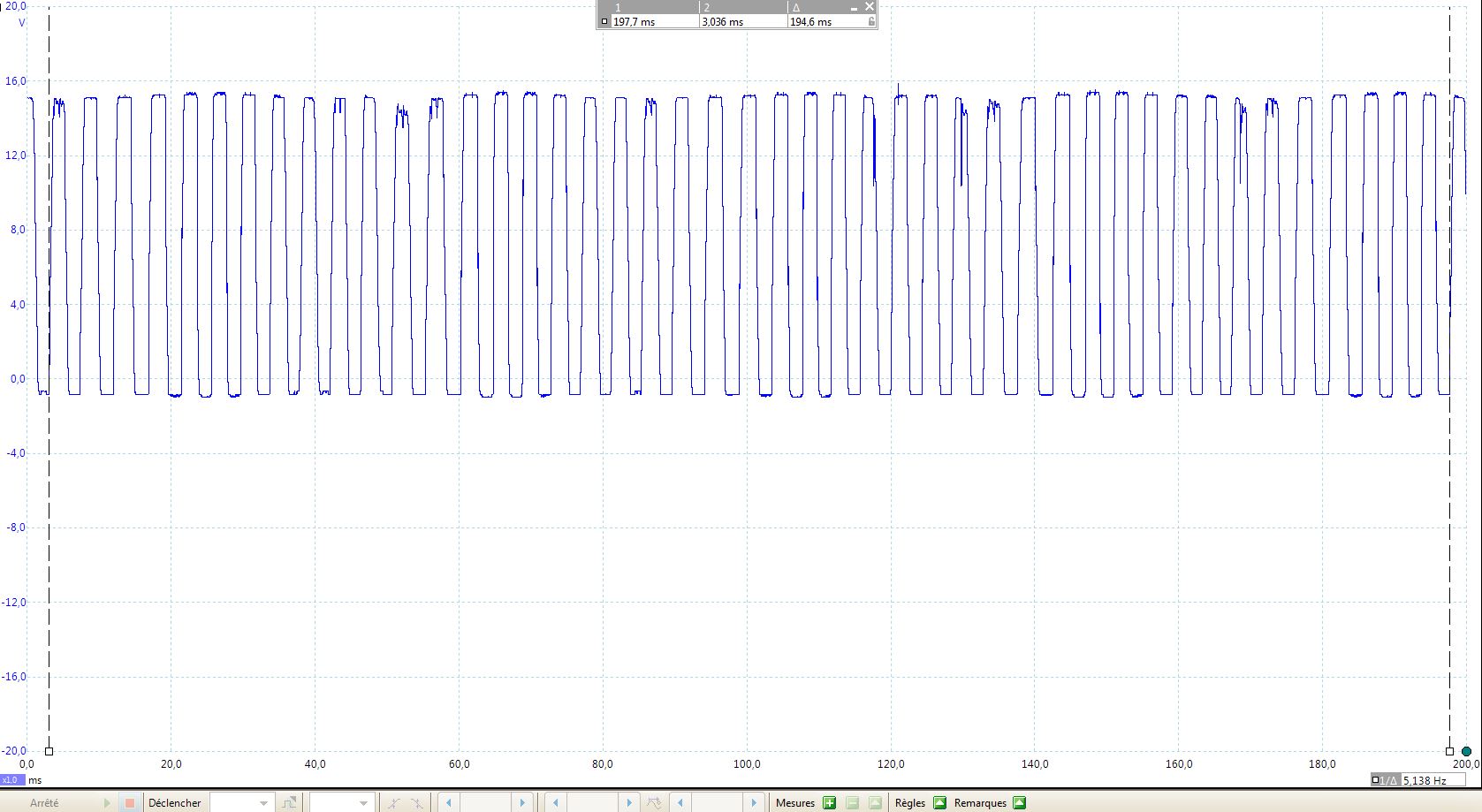Click the green circle ruler handle at bottom-right
1482x812 pixels.
point(1466,751)
